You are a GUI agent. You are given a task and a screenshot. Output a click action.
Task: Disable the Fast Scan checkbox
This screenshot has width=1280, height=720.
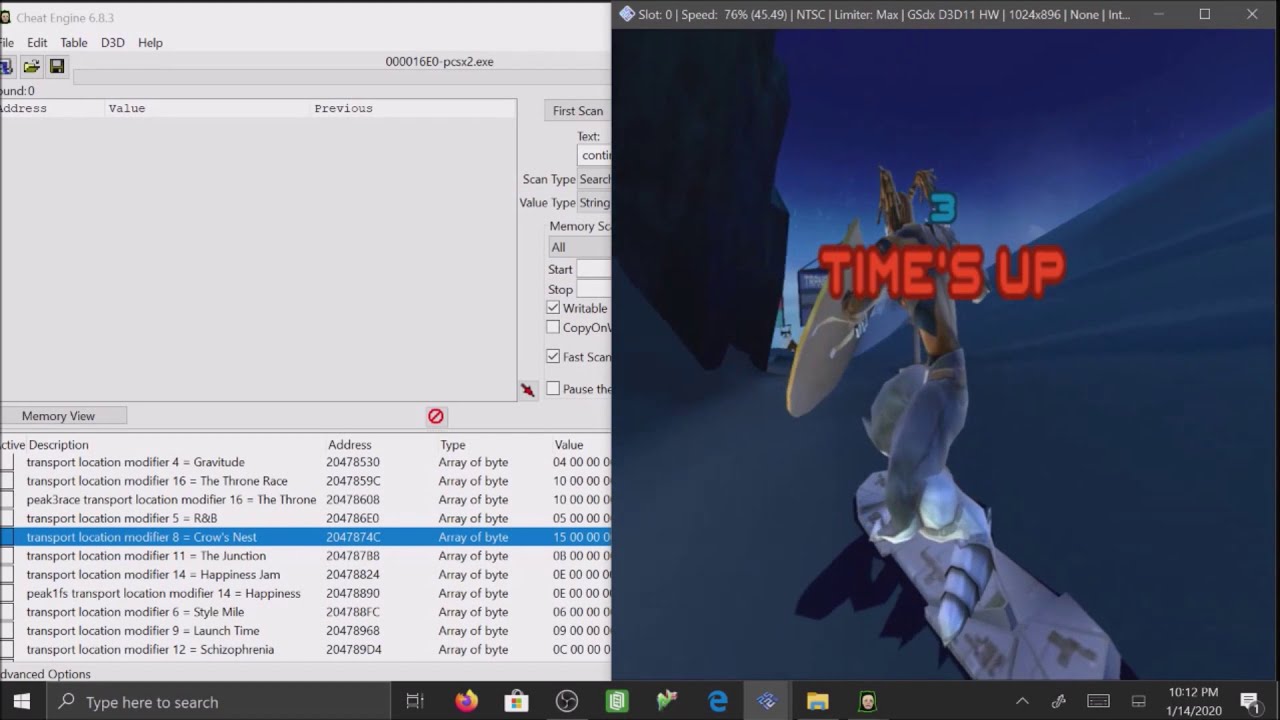point(553,357)
